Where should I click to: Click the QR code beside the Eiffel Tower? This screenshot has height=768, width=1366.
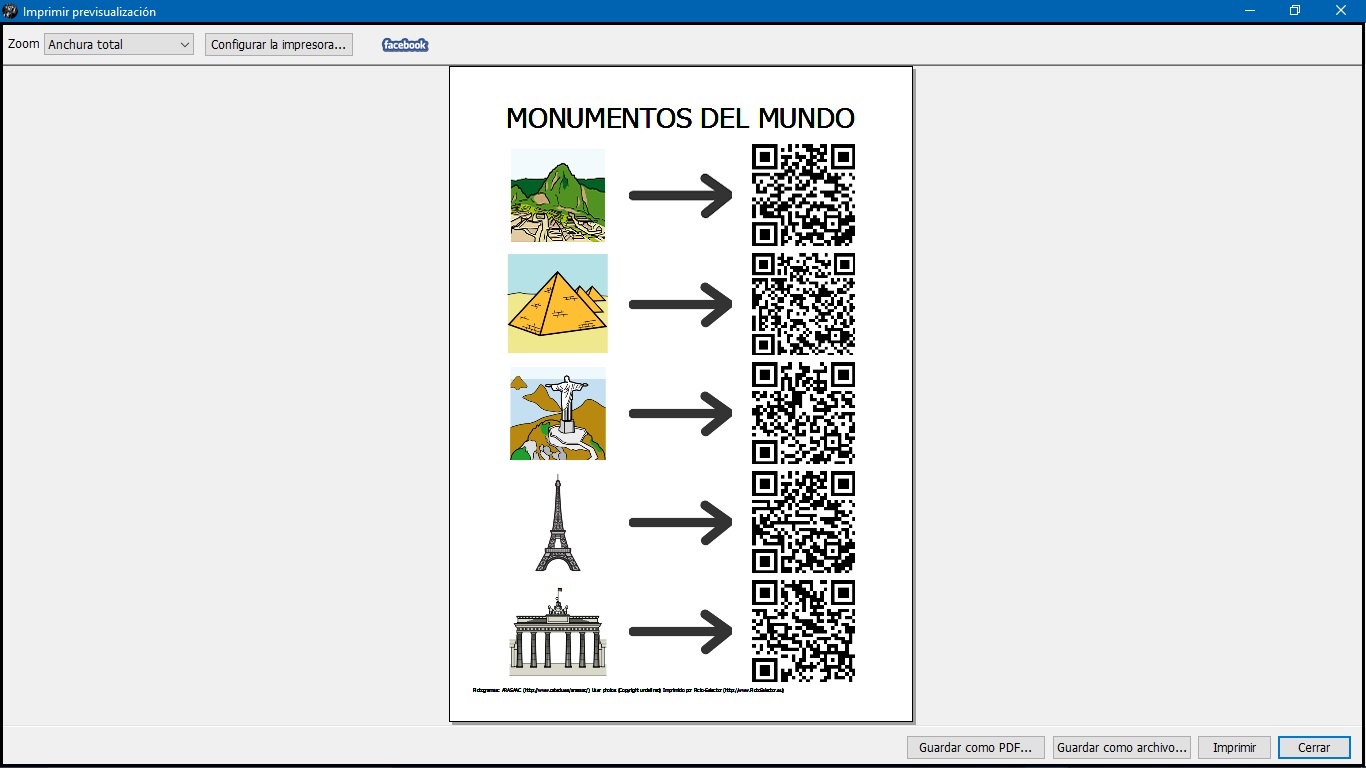point(803,522)
